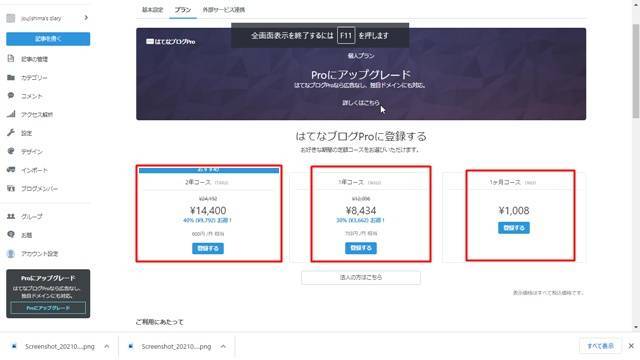The image size is (640, 360).
Task: Select the プラン tab
Action: tap(182, 9)
